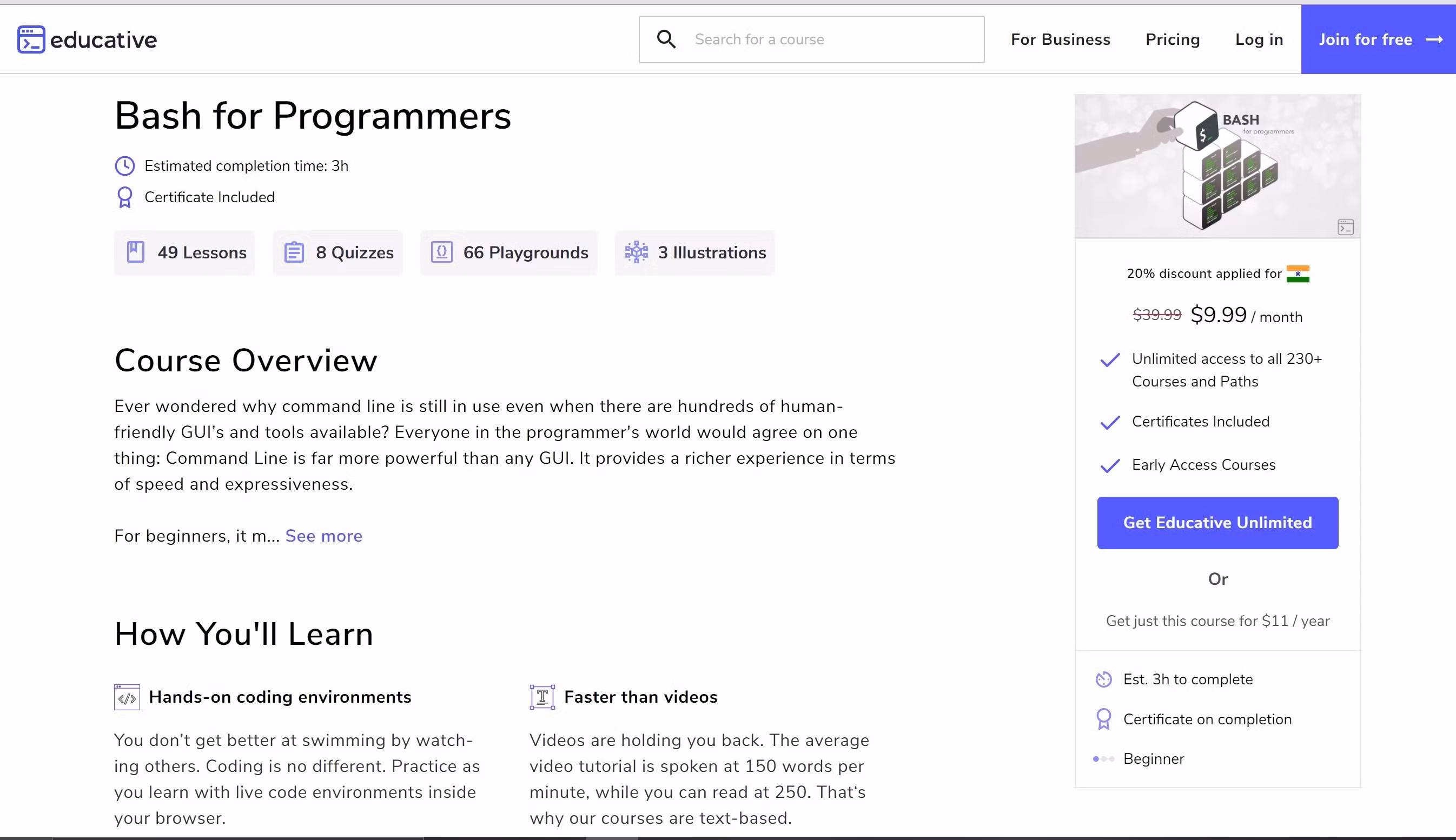Click the checkmark beside Unlimited access

point(1110,360)
